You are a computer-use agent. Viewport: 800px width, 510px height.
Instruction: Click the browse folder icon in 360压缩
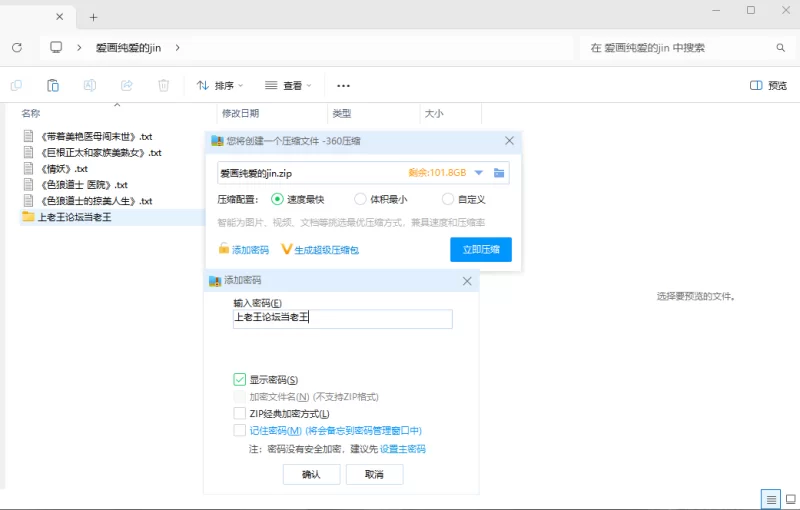499,173
